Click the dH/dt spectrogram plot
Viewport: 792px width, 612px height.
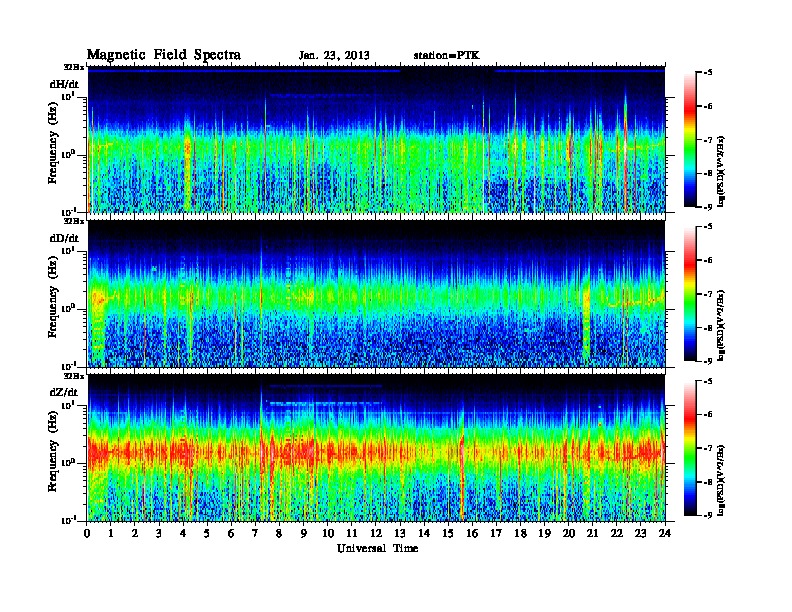(x=376, y=139)
